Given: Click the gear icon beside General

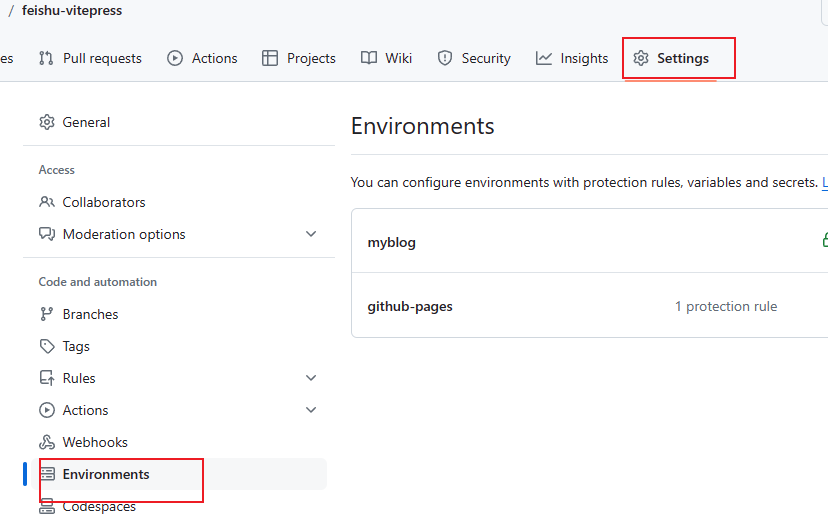Looking at the screenshot, I should click(47, 122).
